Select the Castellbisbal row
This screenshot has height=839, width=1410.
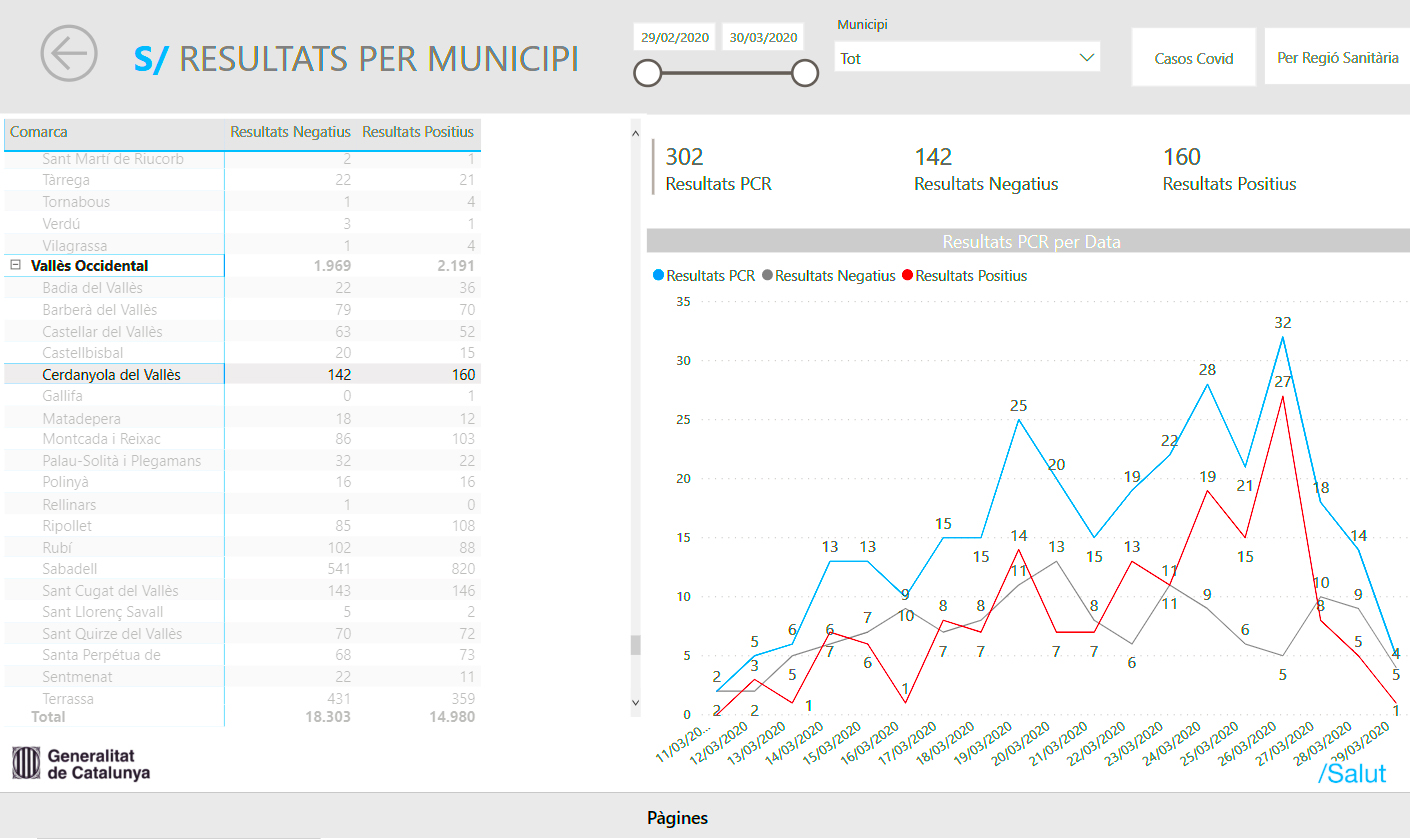click(x=242, y=353)
